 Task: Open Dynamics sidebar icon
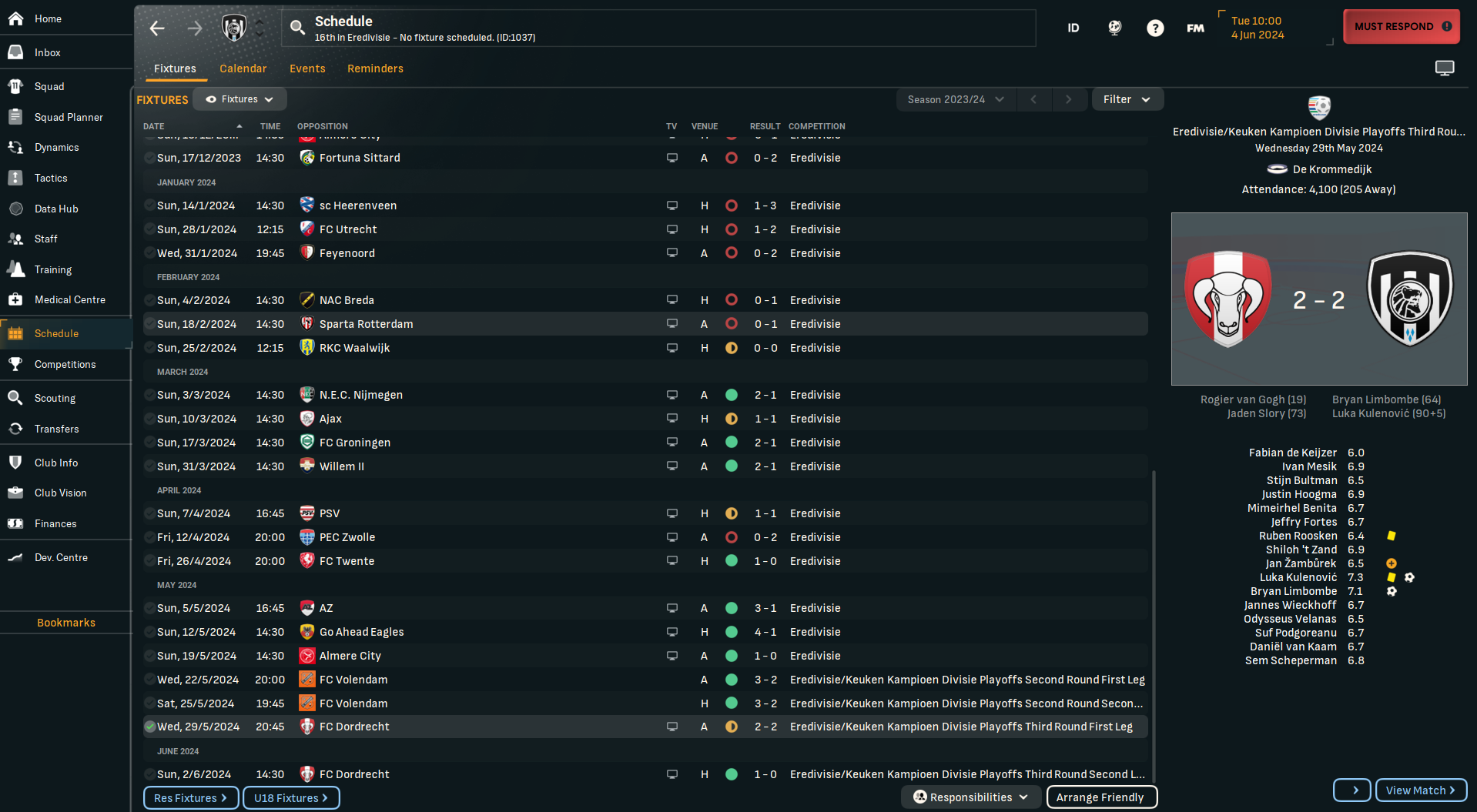pyautogui.click(x=15, y=147)
